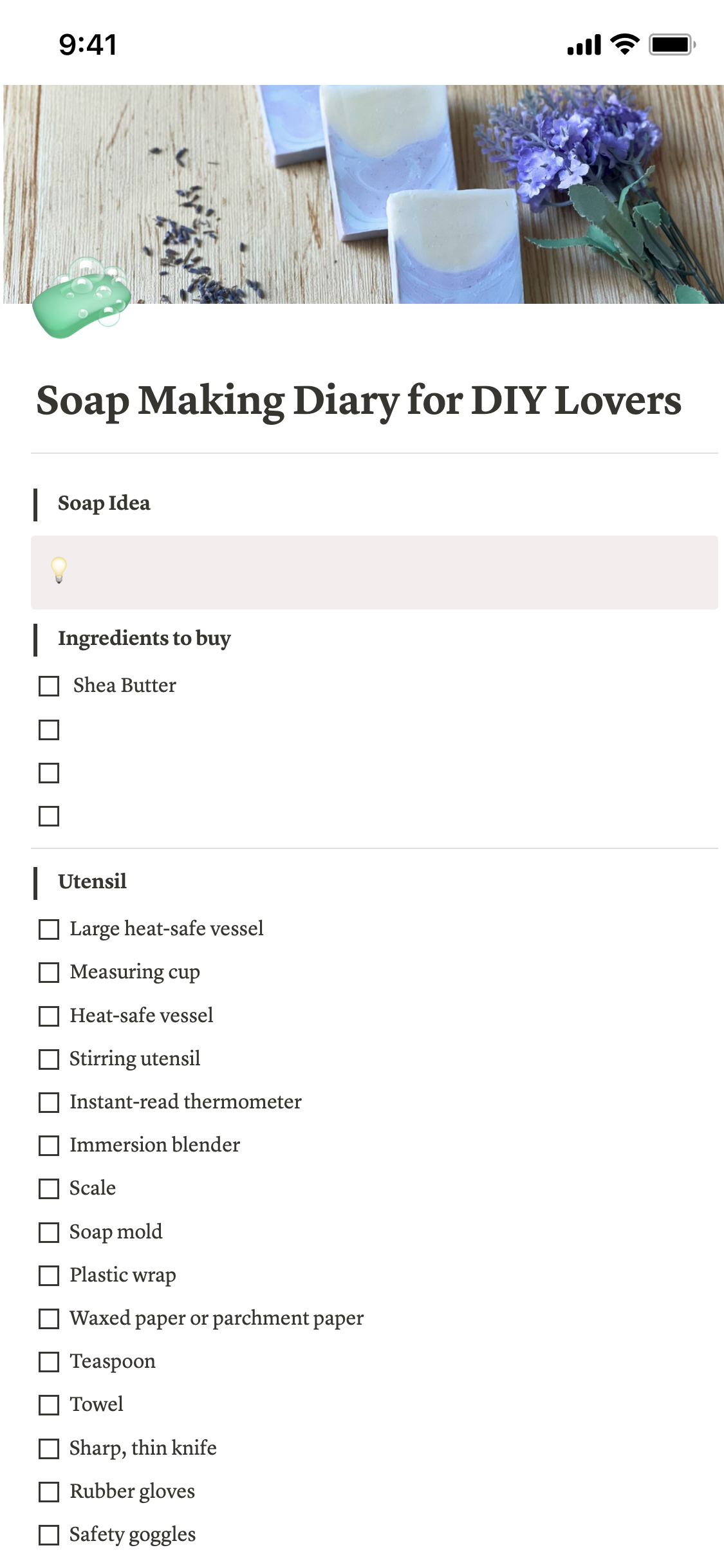Check the first empty ingredient checkbox below Shea Butter

click(49, 730)
